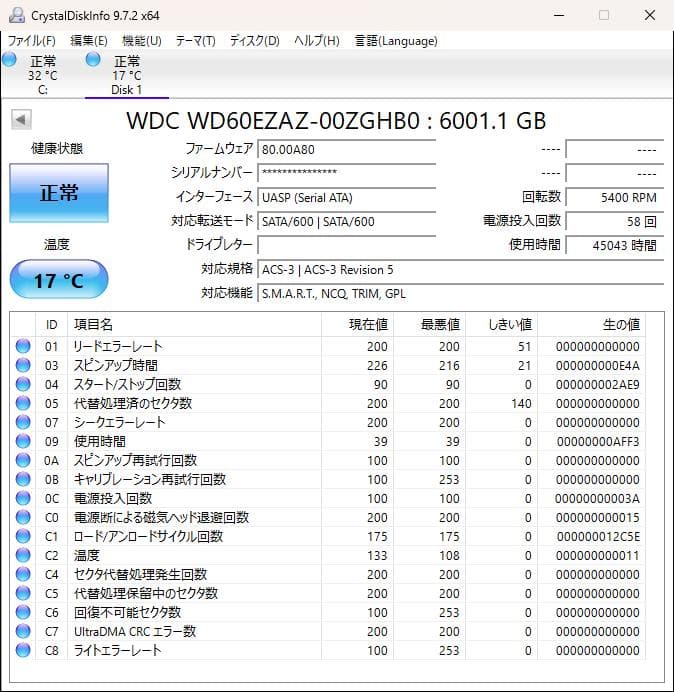Open the ファイル(F) menu
The image size is (674, 692).
click(x=32, y=41)
